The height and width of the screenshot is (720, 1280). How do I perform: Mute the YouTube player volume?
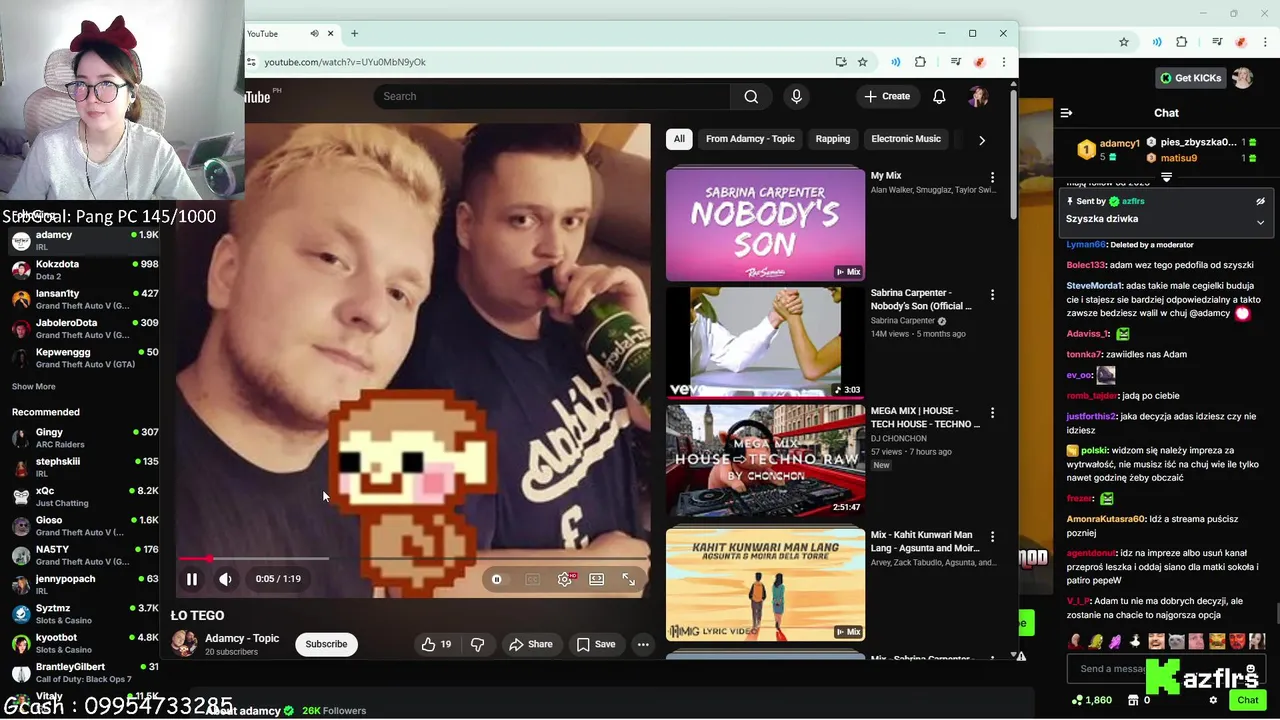(x=226, y=579)
